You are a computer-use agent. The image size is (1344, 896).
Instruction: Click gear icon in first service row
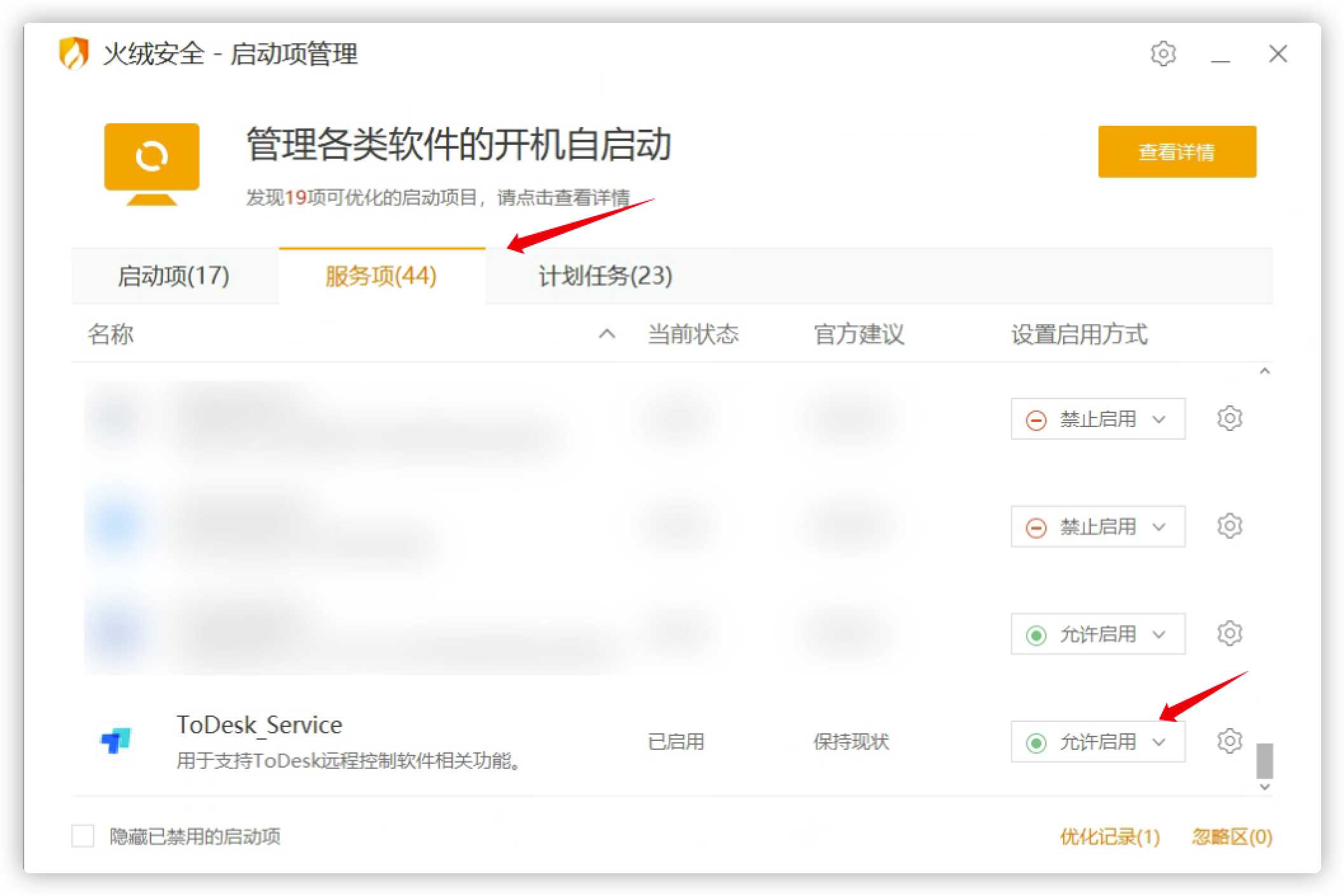click(x=1229, y=418)
